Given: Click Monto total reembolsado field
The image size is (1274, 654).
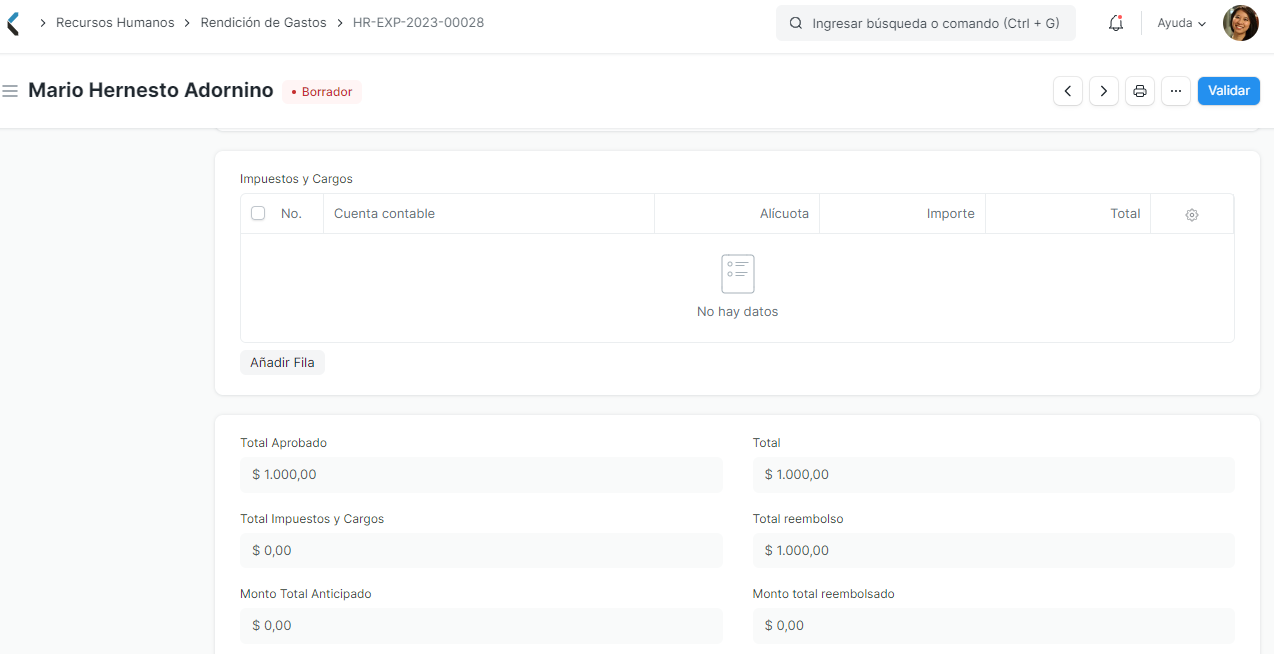Looking at the screenshot, I should (x=993, y=626).
